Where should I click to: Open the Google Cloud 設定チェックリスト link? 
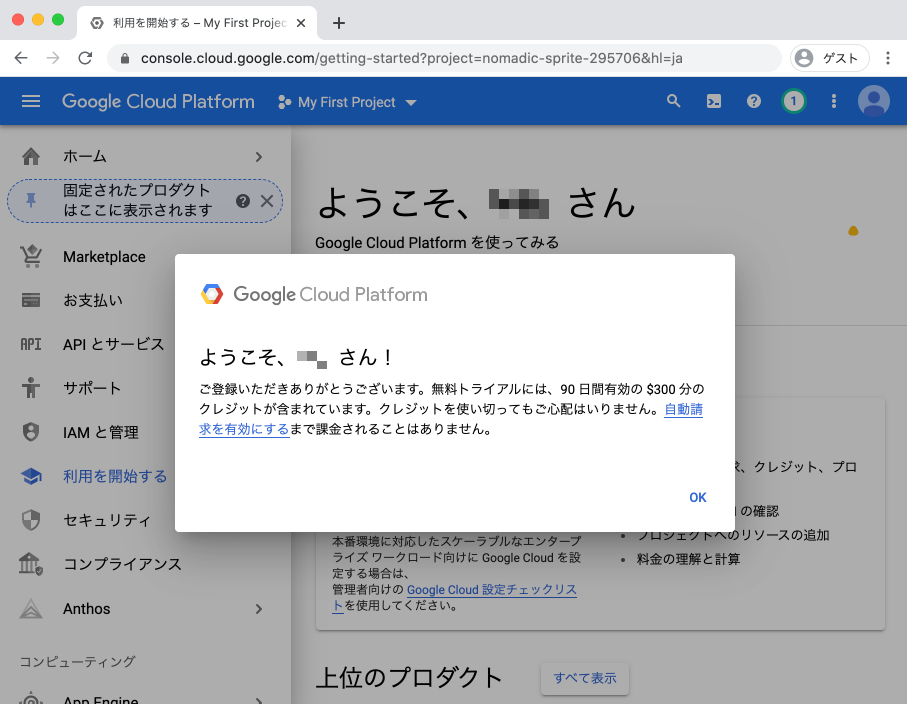(x=492, y=590)
